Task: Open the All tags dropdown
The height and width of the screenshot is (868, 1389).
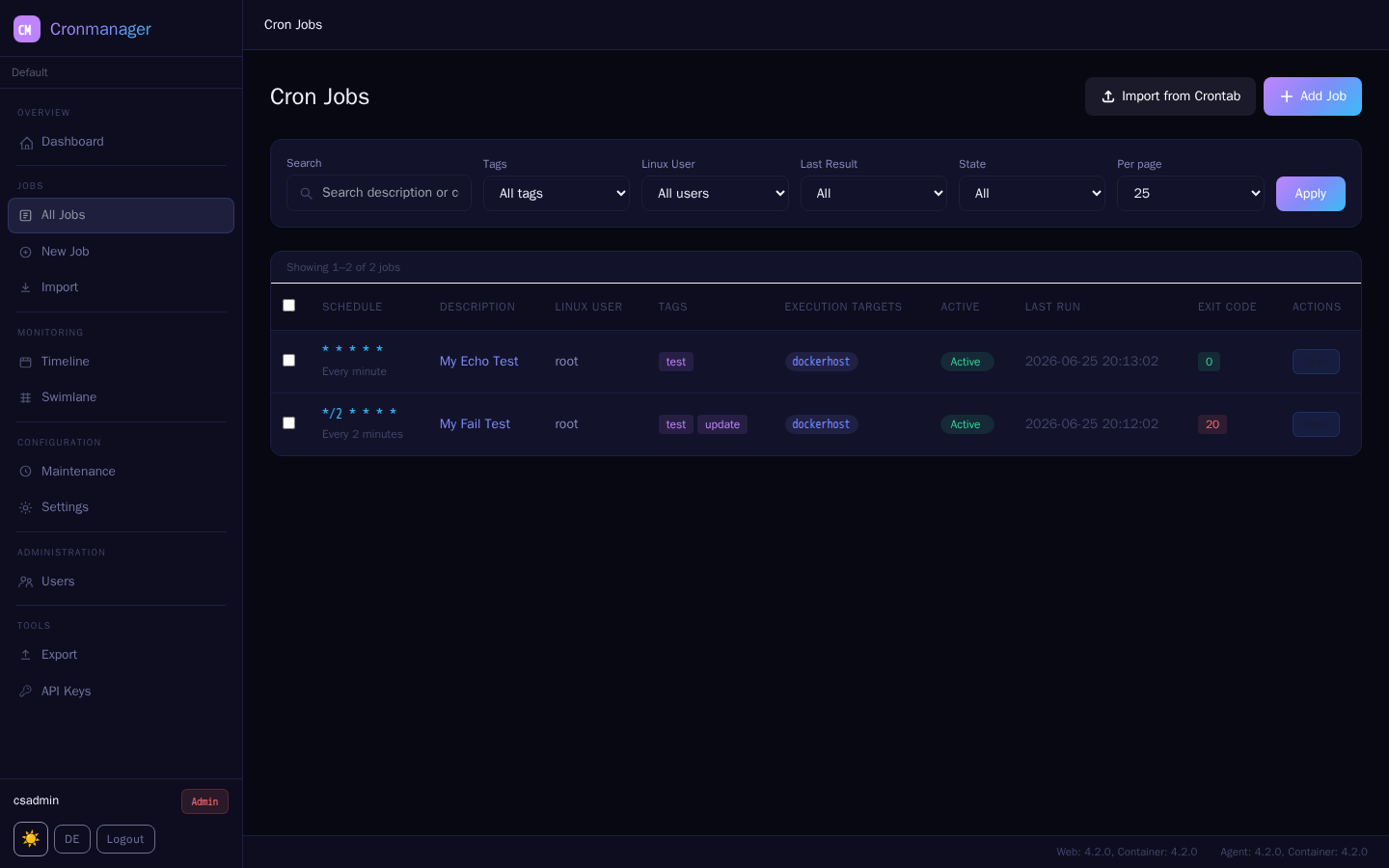Action: (x=557, y=193)
